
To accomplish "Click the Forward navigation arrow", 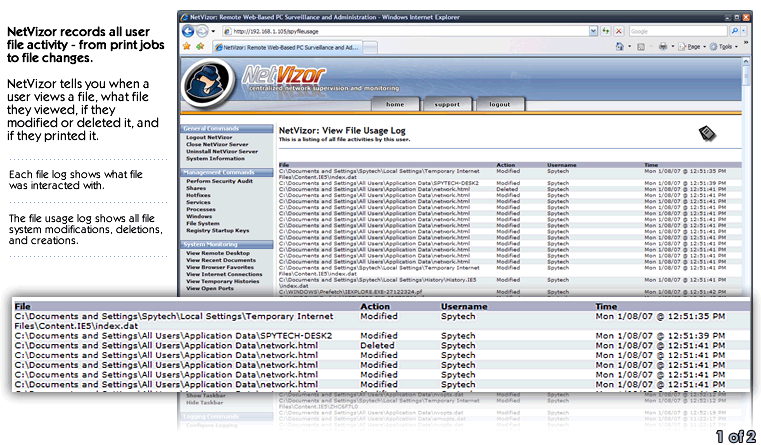I will click(200, 32).
